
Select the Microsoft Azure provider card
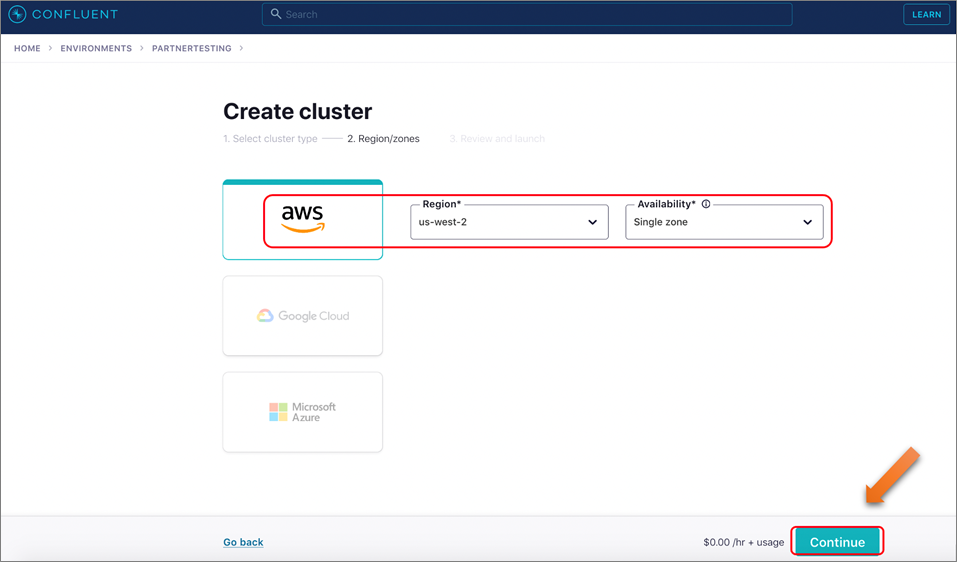pyautogui.click(x=303, y=412)
